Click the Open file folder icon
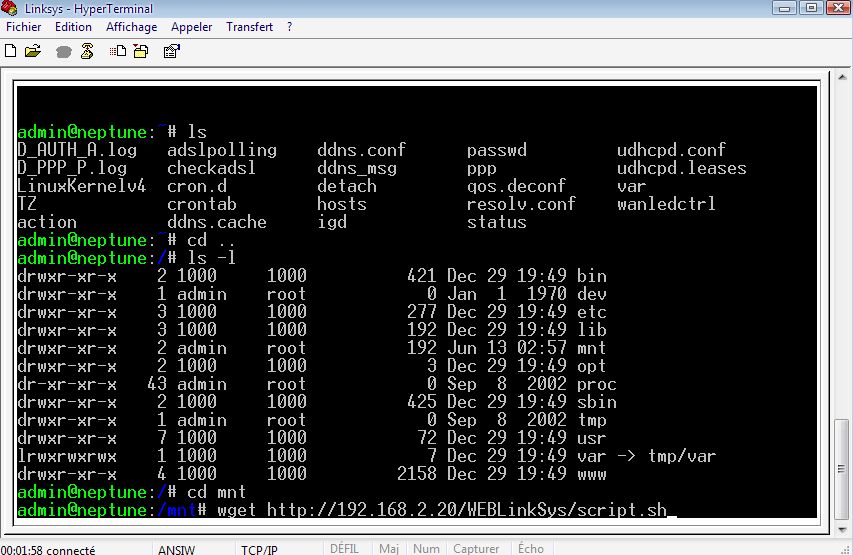This screenshot has height=555, width=853. [33, 51]
